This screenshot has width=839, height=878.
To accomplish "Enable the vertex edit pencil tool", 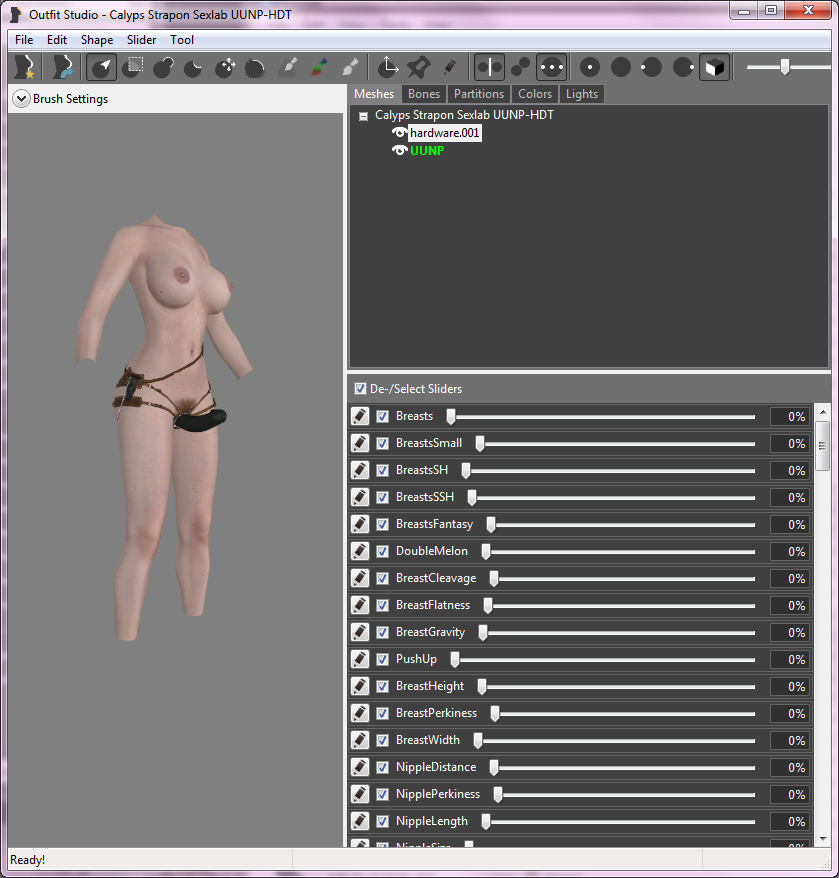I will 449,67.
